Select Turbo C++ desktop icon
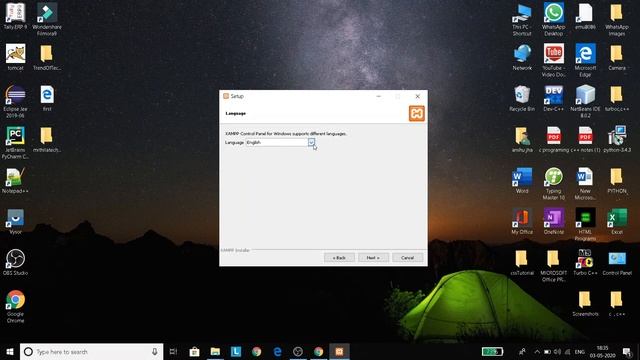The width and height of the screenshot is (640, 360). 585,262
